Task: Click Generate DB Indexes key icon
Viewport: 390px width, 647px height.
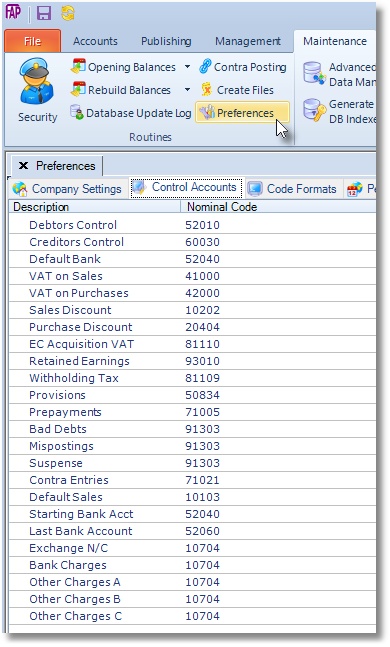Action: [x=314, y=110]
